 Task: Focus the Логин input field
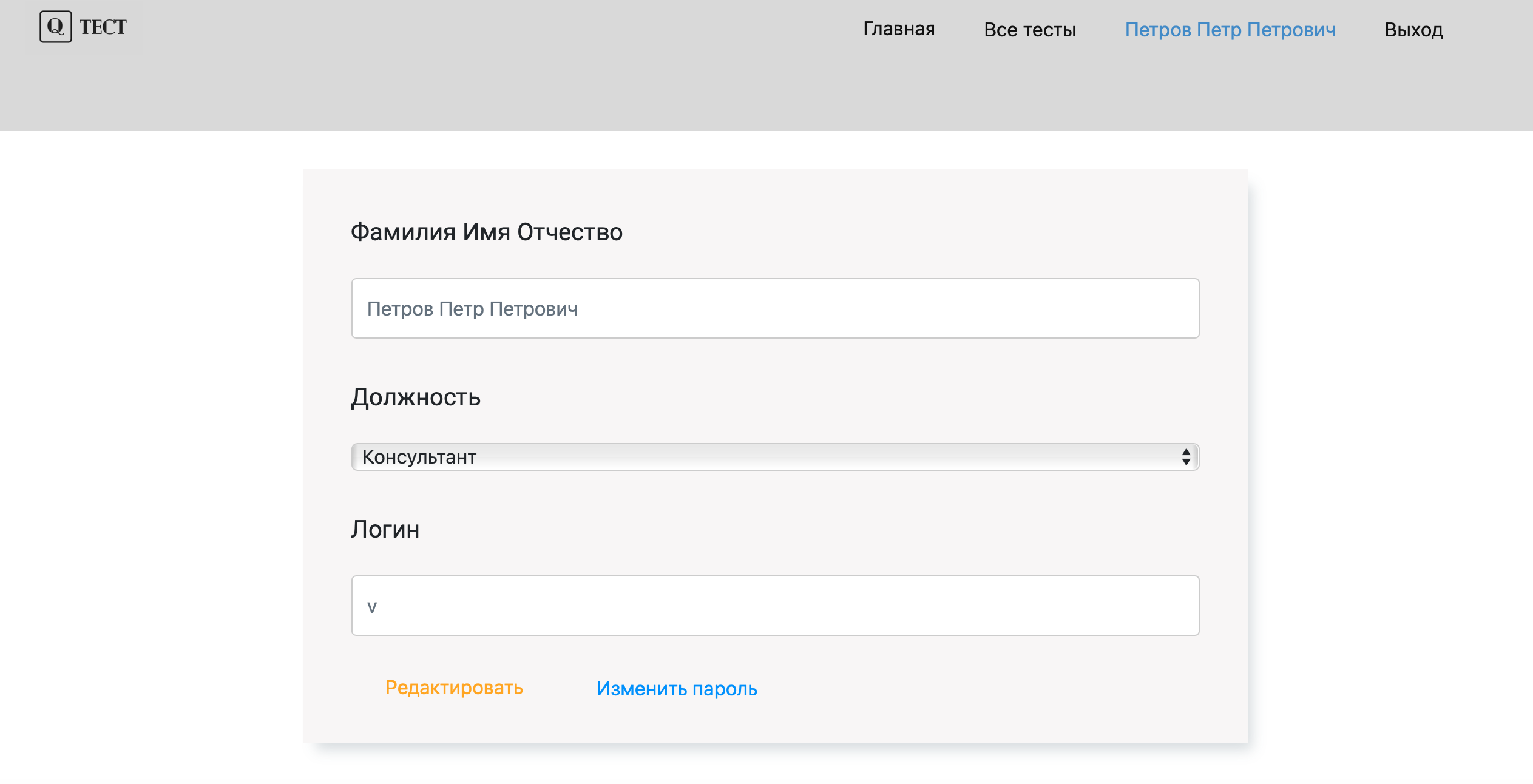tap(775, 606)
